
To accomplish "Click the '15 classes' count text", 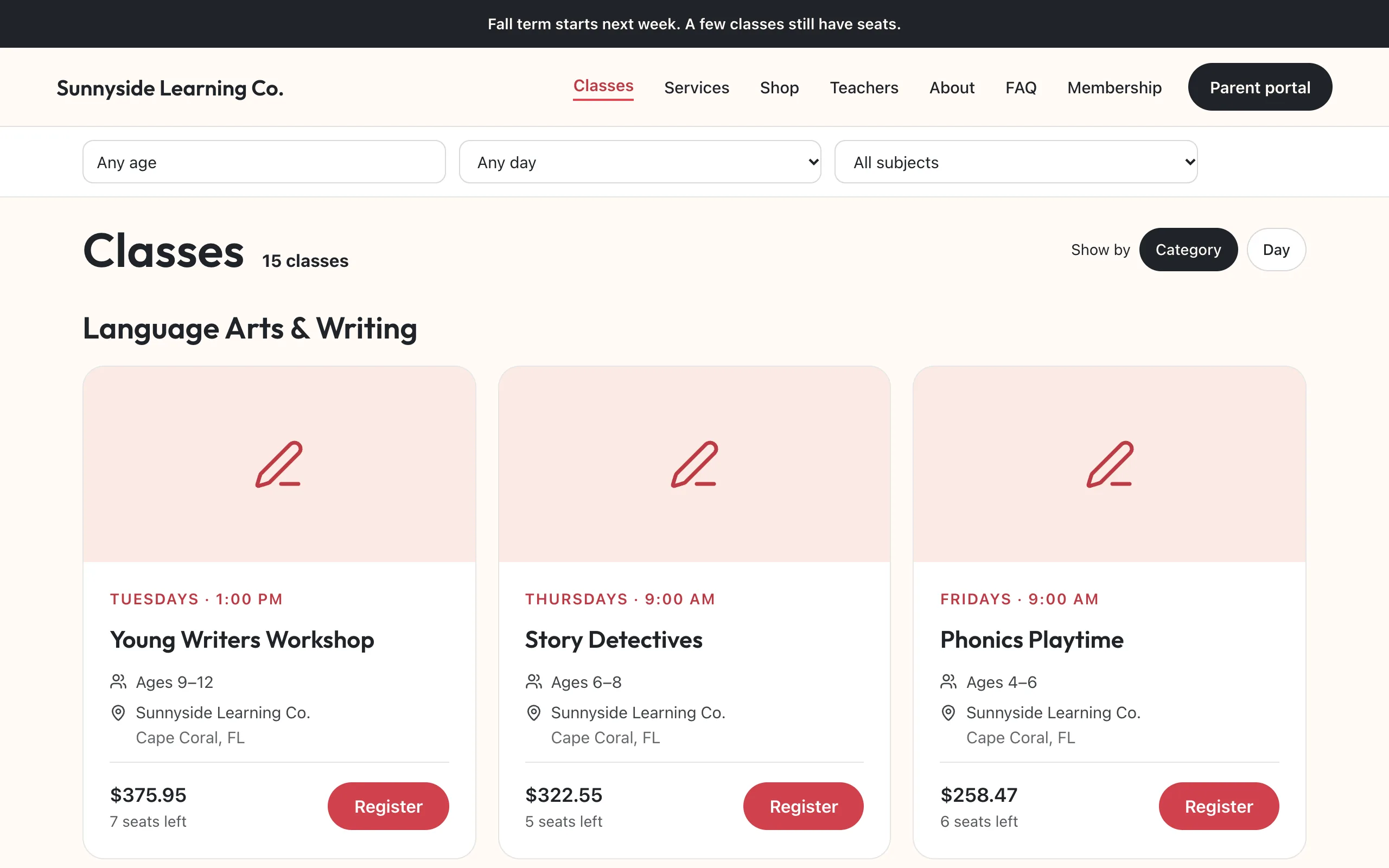I will click(x=305, y=260).
